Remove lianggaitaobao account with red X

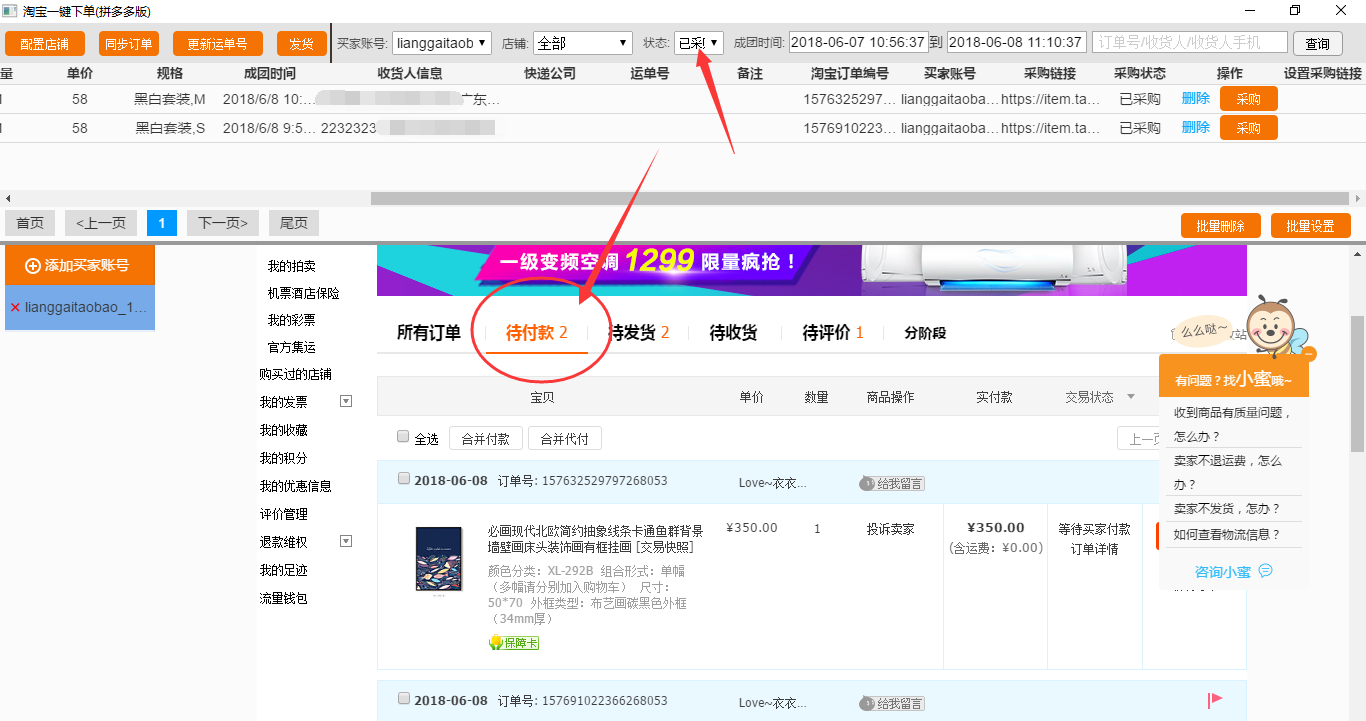(x=15, y=308)
